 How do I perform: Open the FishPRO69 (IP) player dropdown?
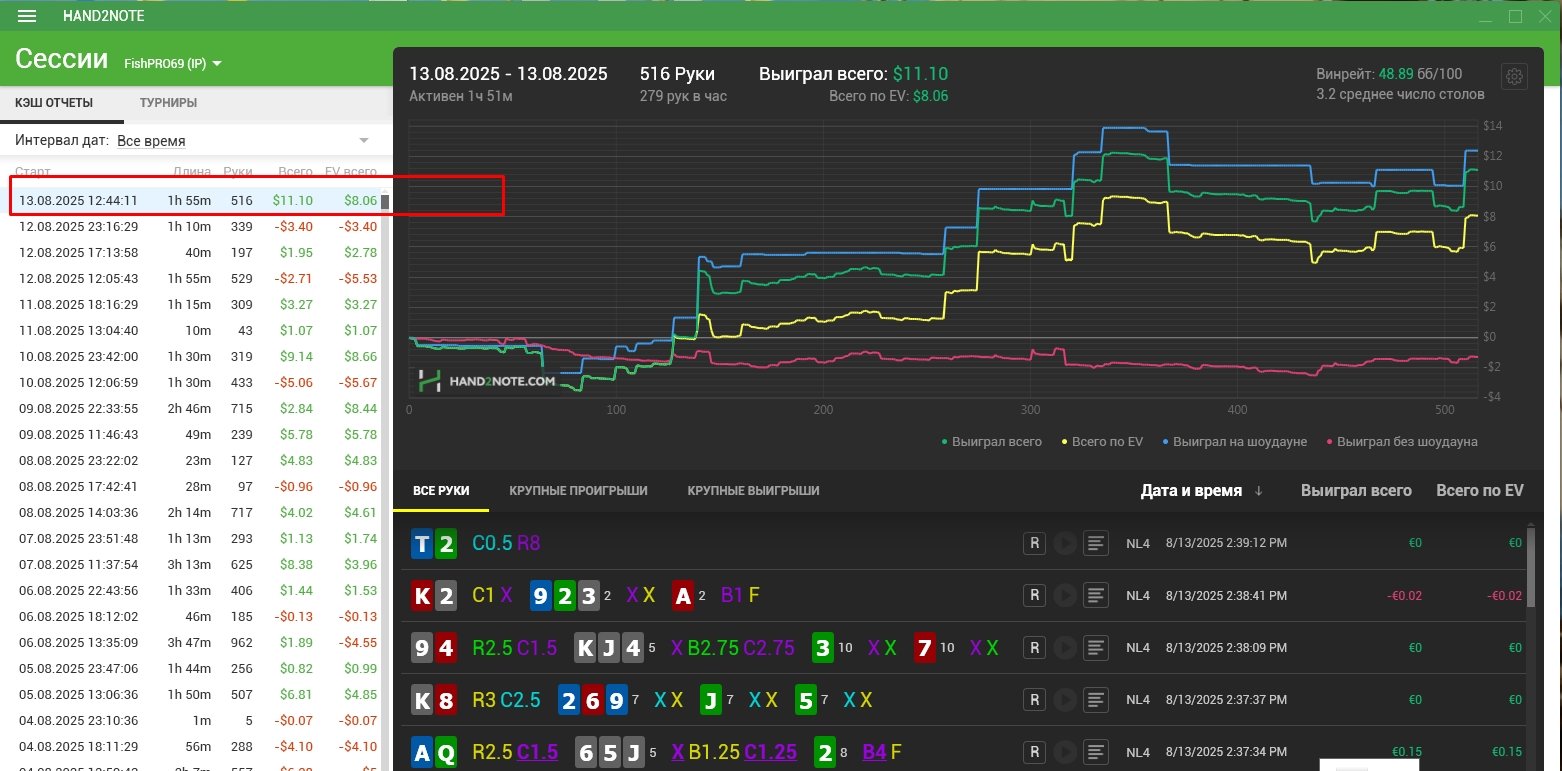pyautogui.click(x=172, y=63)
